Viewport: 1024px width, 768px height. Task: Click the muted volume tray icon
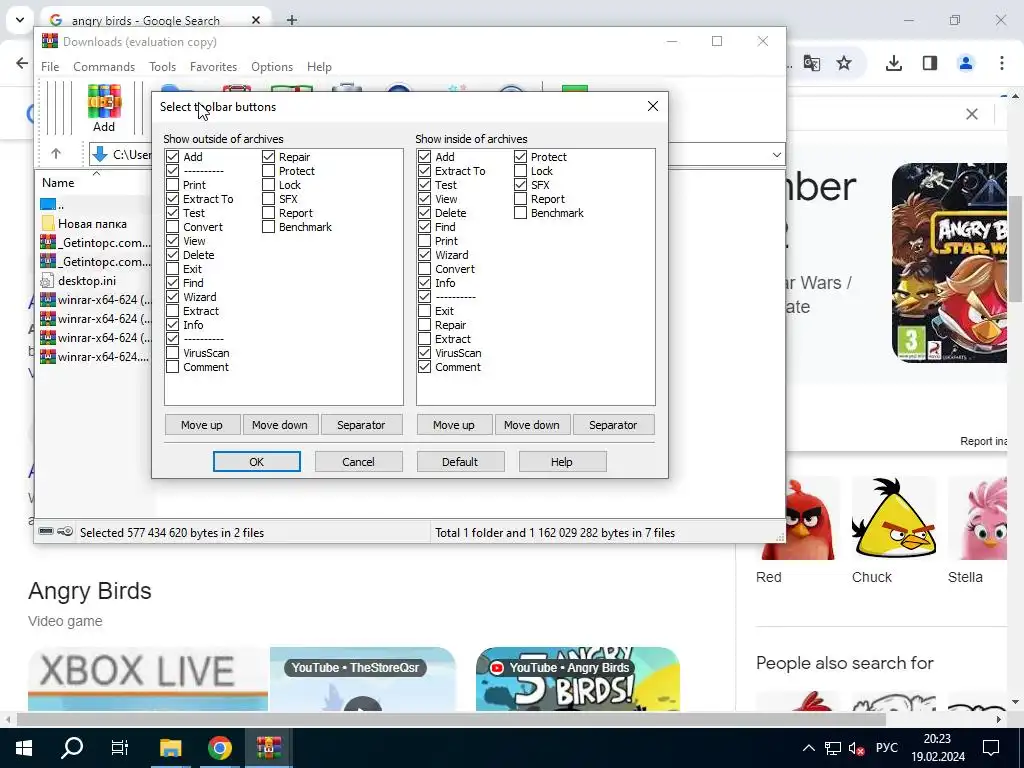coord(856,748)
